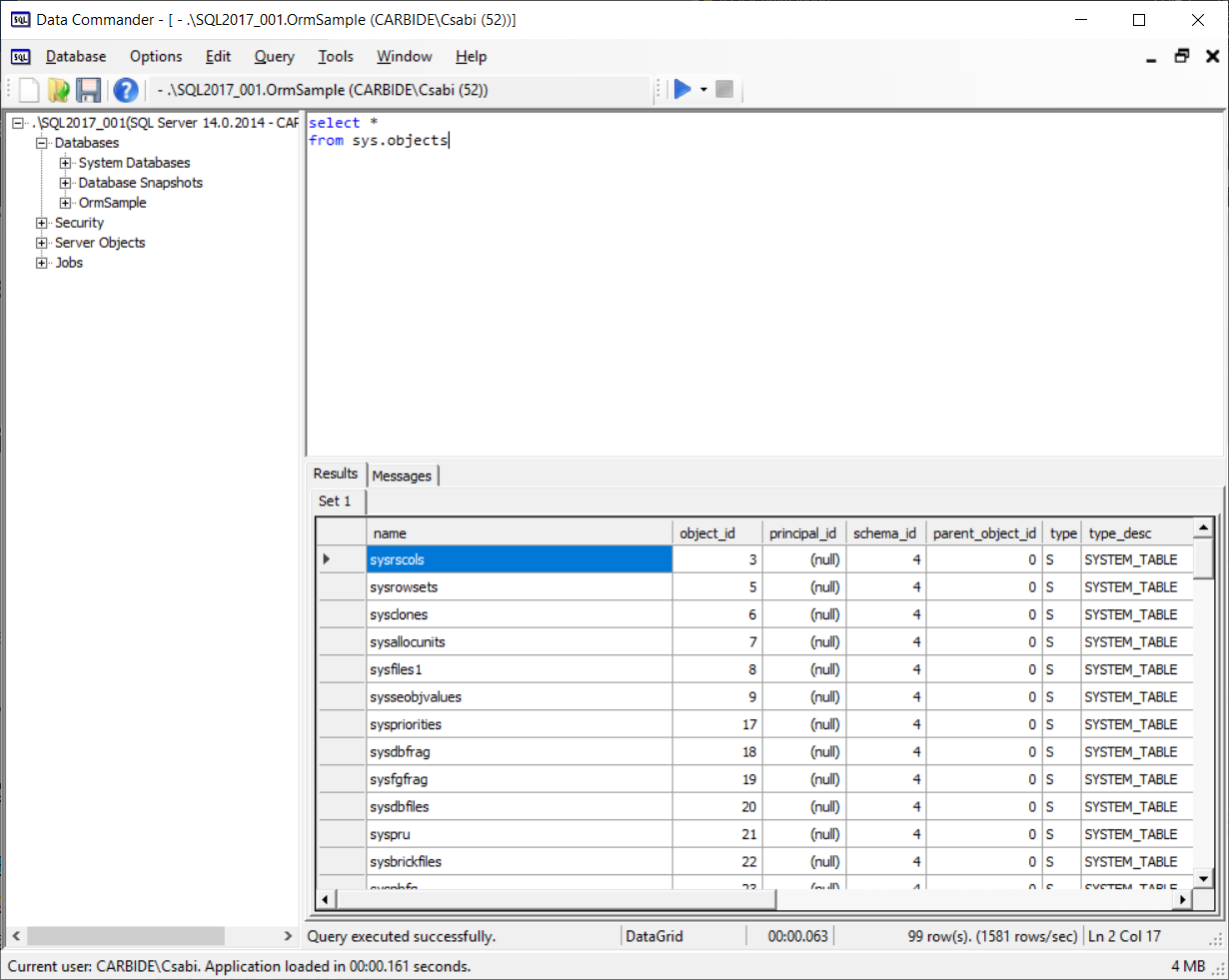Click the Save floppy disk icon
1229x980 pixels.
[x=89, y=90]
